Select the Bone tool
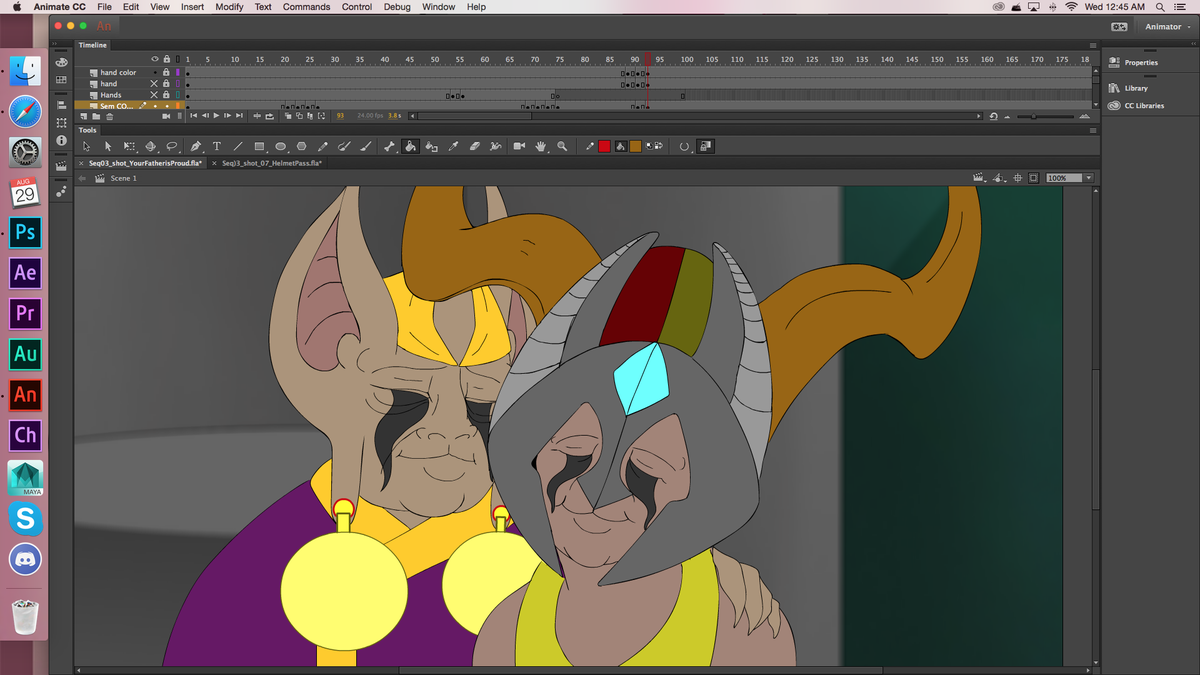1200x675 pixels. [x=389, y=146]
